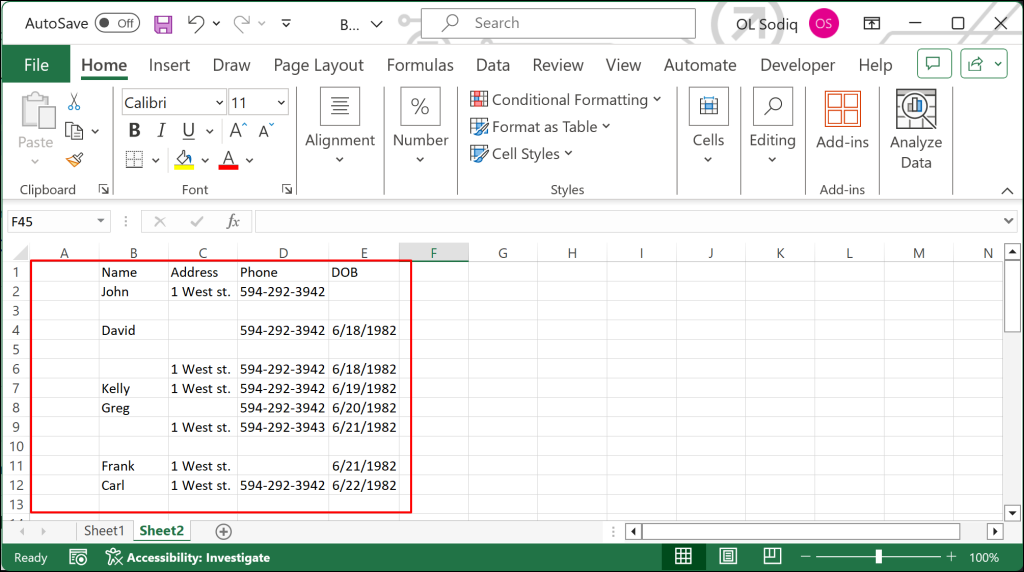Toggle Bold formatting

pyautogui.click(x=135, y=131)
